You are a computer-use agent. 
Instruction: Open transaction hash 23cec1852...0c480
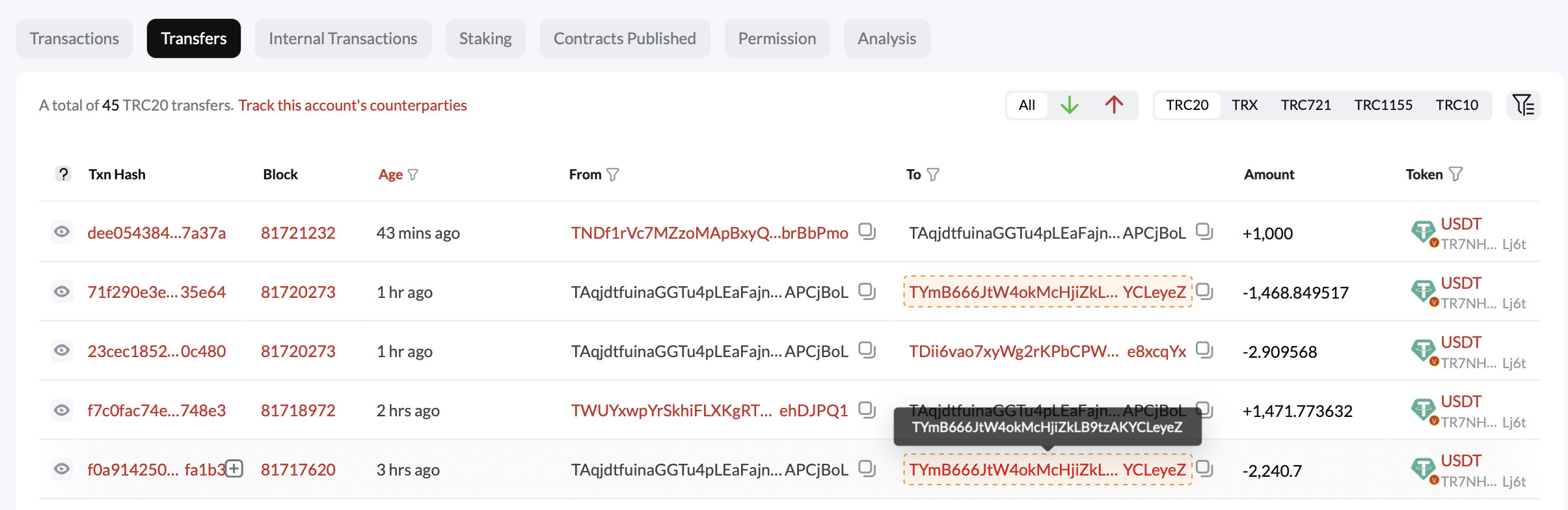point(157,351)
